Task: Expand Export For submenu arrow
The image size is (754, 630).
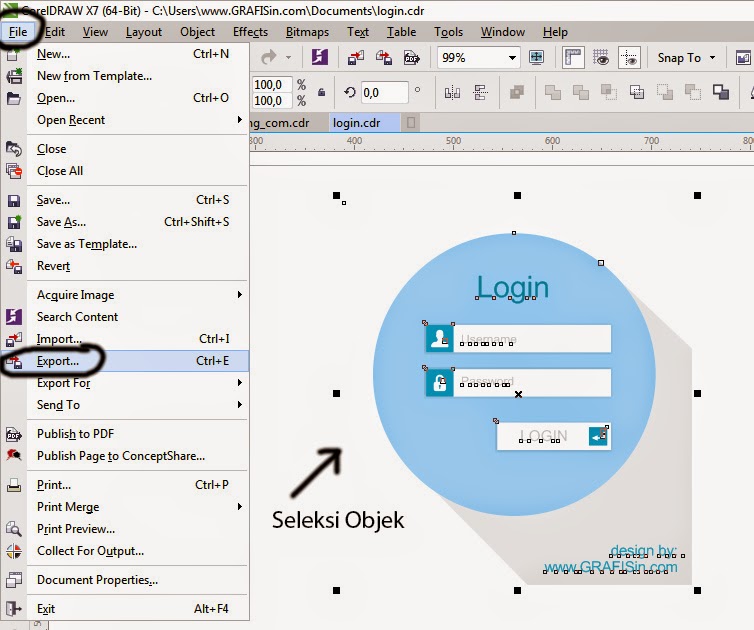Action: pos(239,382)
